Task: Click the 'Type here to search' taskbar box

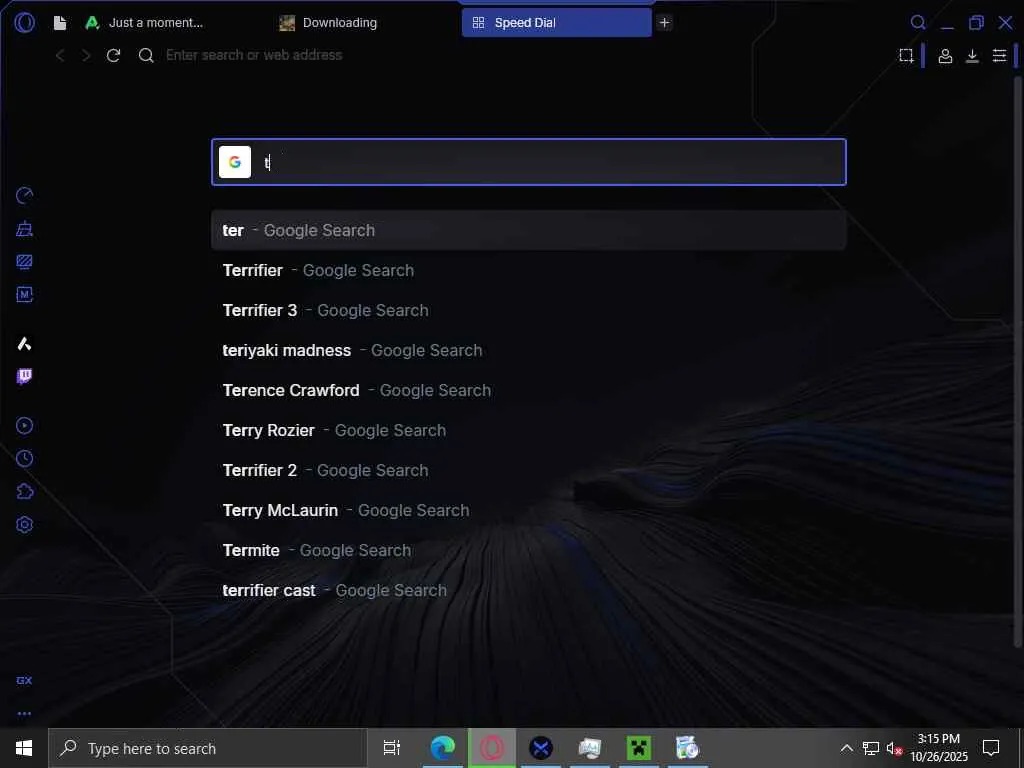Action: click(x=208, y=748)
